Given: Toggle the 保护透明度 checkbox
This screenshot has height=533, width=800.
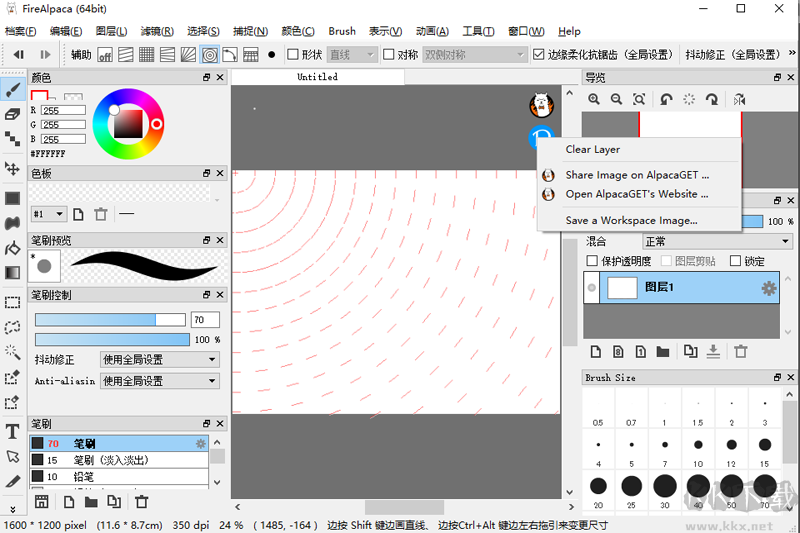Looking at the screenshot, I should coord(593,261).
